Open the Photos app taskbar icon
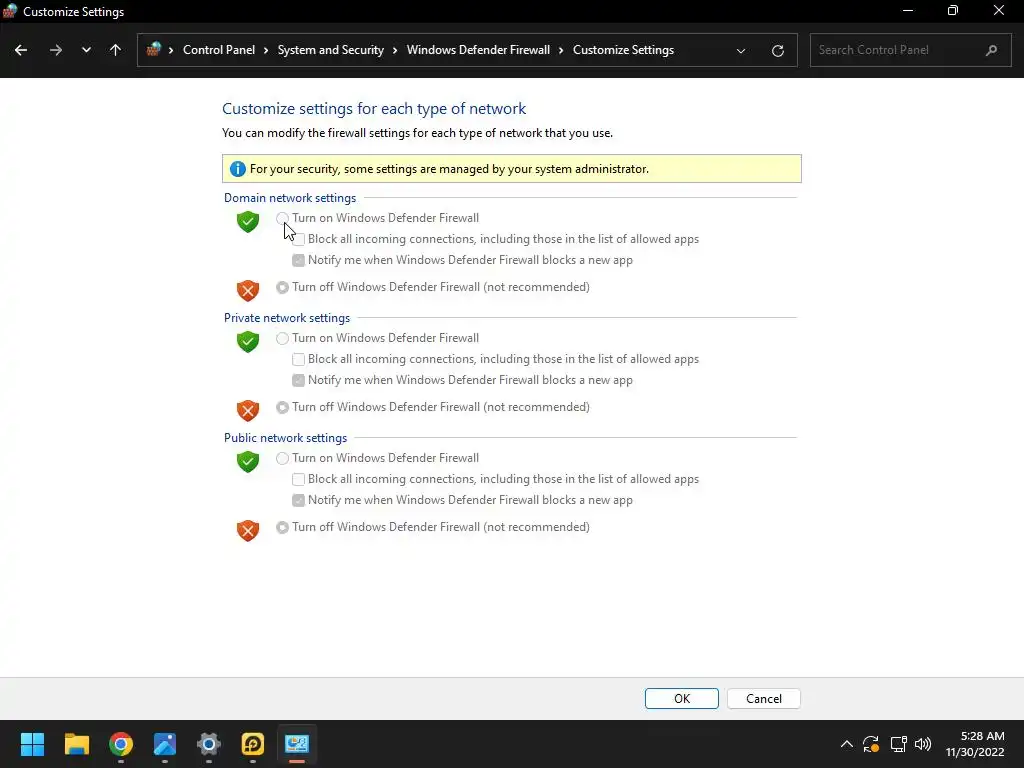Screen dimensions: 1024x768 click(165, 744)
